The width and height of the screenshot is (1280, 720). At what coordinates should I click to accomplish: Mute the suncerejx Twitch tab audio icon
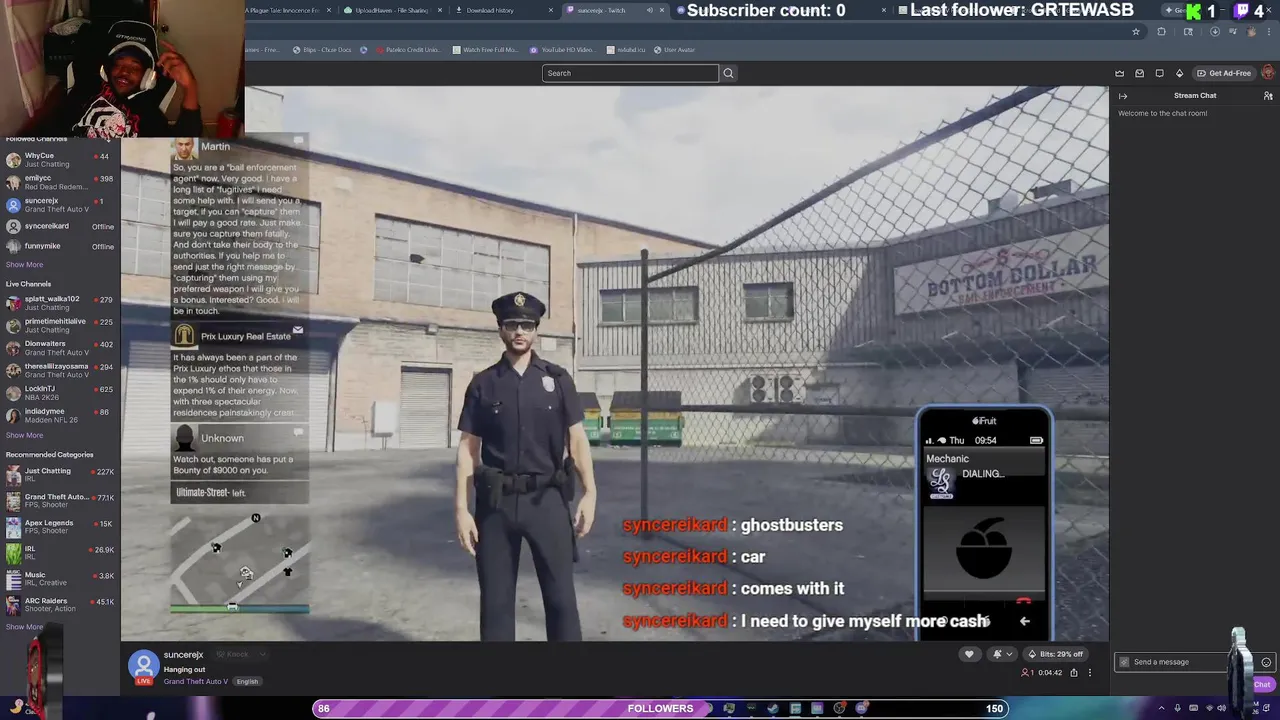point(649,10)
